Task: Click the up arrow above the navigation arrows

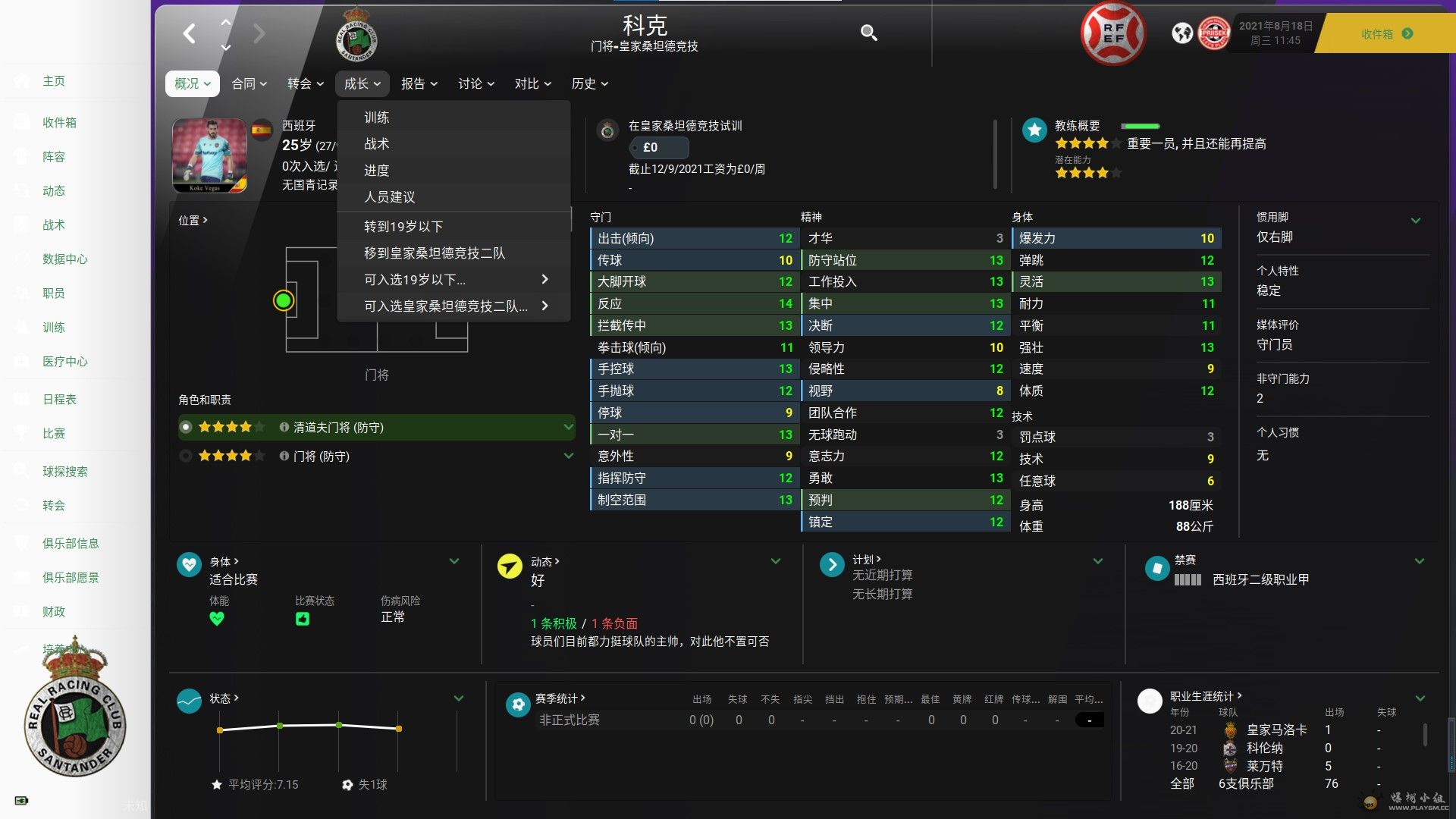Action: click(225, 23)
